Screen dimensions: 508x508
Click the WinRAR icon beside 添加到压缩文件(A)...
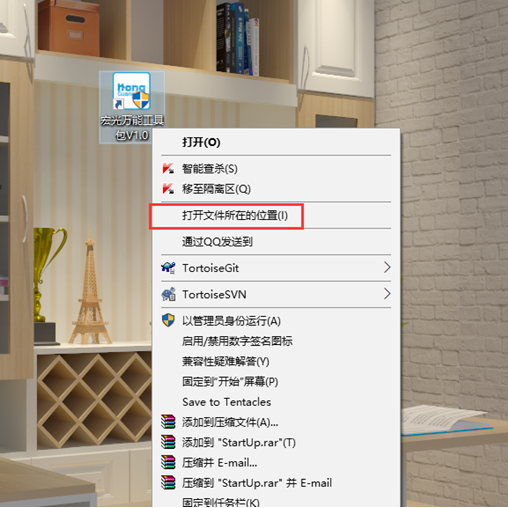pyautogui.click(x=168, y=422)
